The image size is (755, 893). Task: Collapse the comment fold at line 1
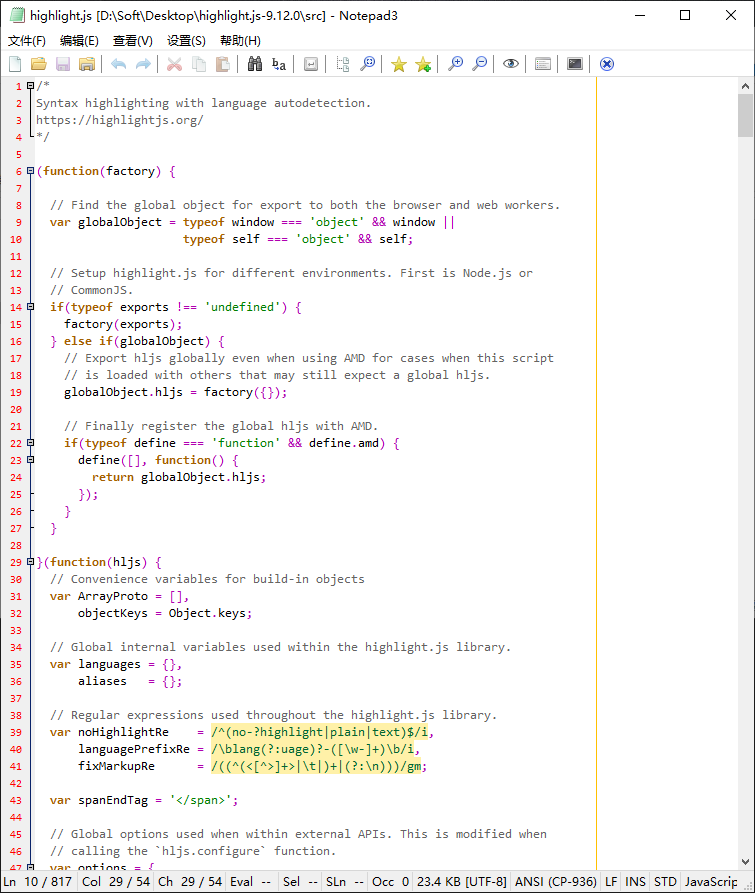click(31, 86)
